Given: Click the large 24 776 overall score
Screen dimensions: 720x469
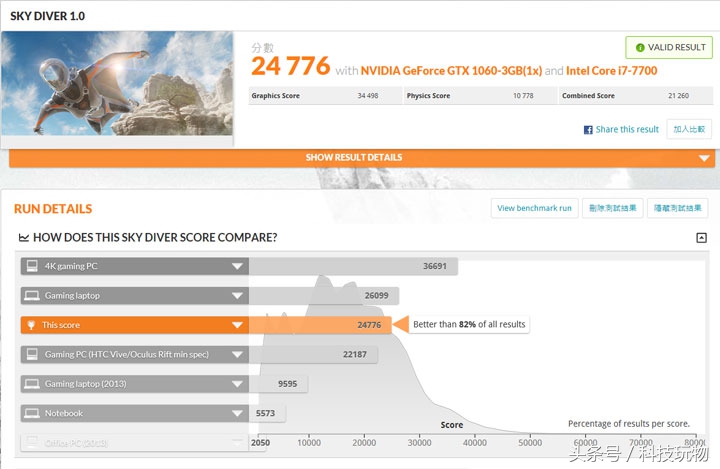Looking at the screenshot, I should point(290,66).
